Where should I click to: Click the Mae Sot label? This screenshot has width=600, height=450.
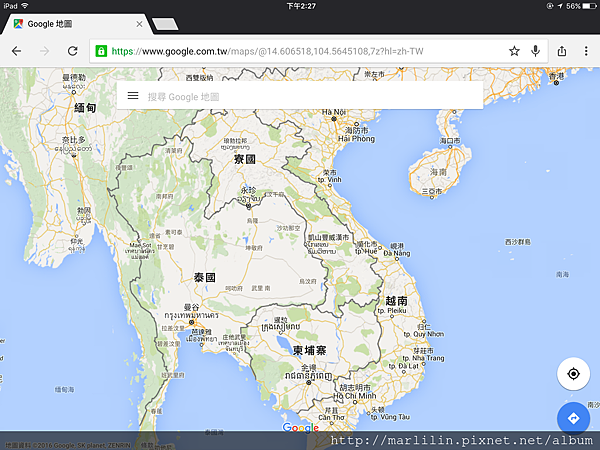140,245
